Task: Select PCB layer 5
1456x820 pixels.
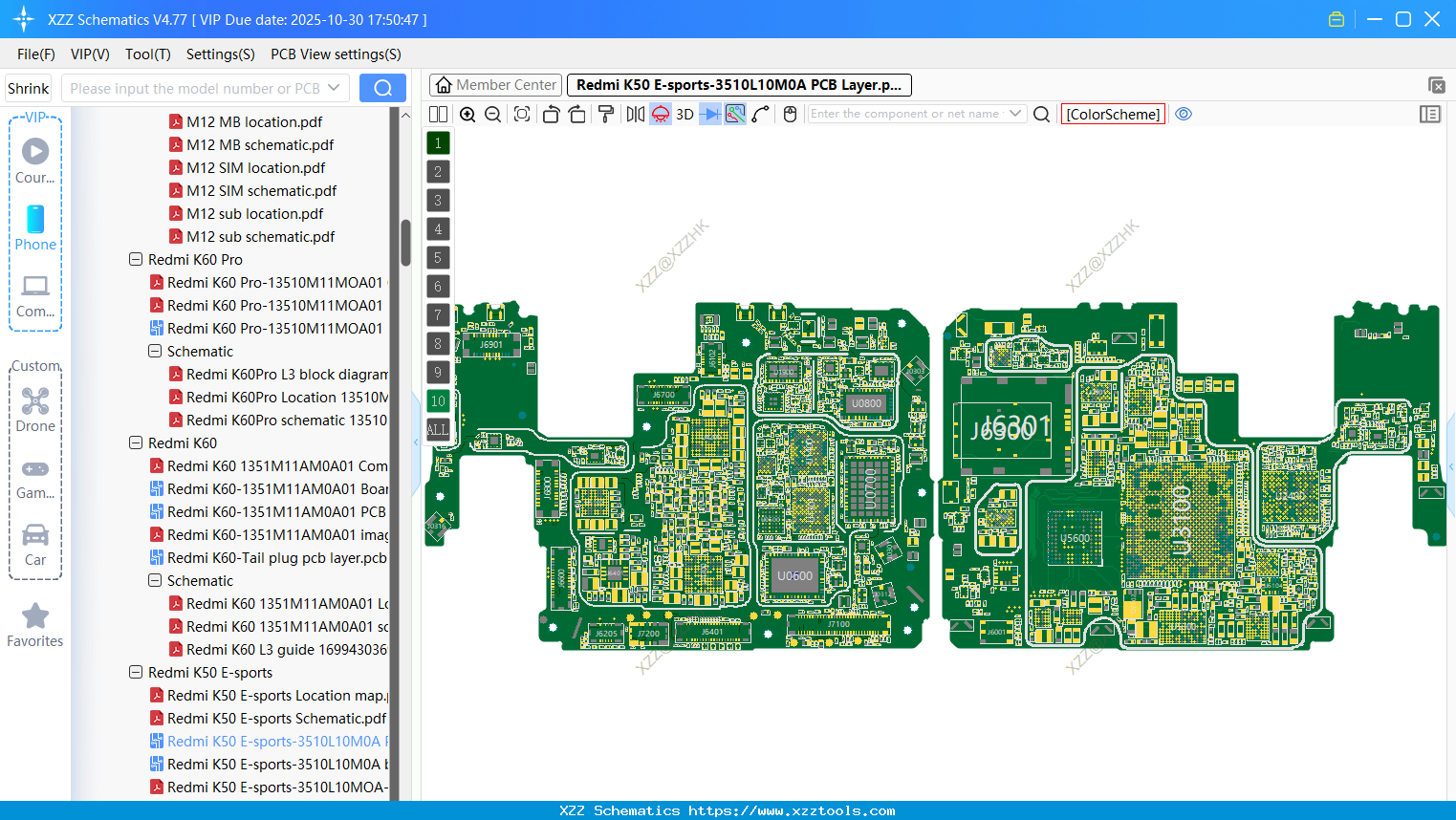Action: 438,257
